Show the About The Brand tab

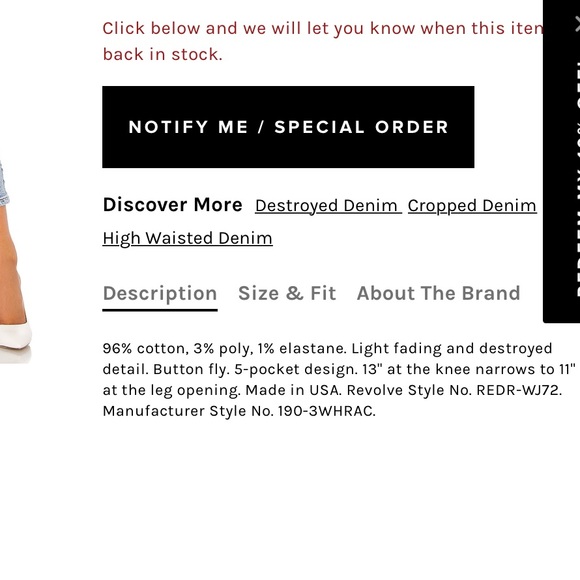point(438,293)
